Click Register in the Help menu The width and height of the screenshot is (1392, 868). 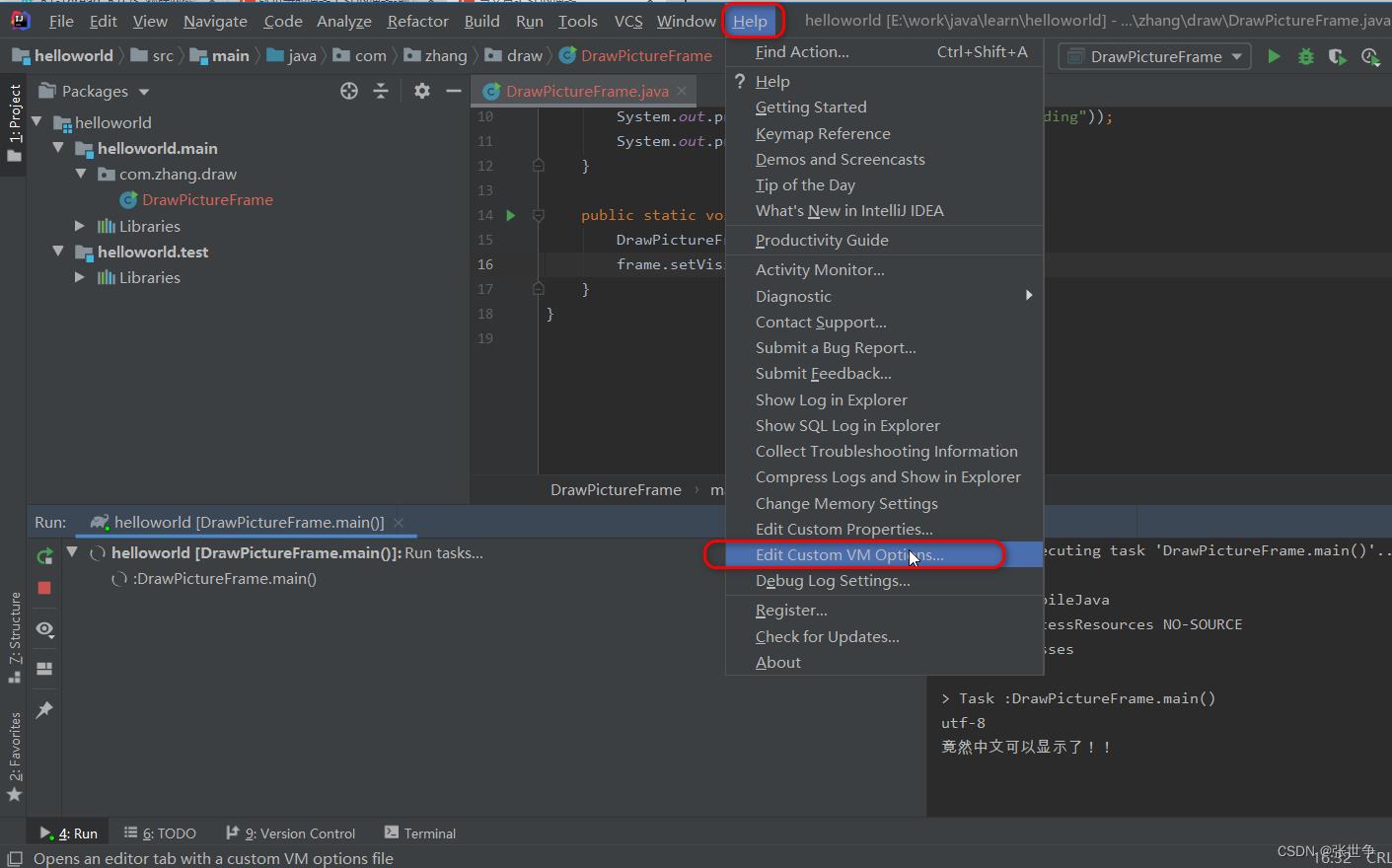885,610
